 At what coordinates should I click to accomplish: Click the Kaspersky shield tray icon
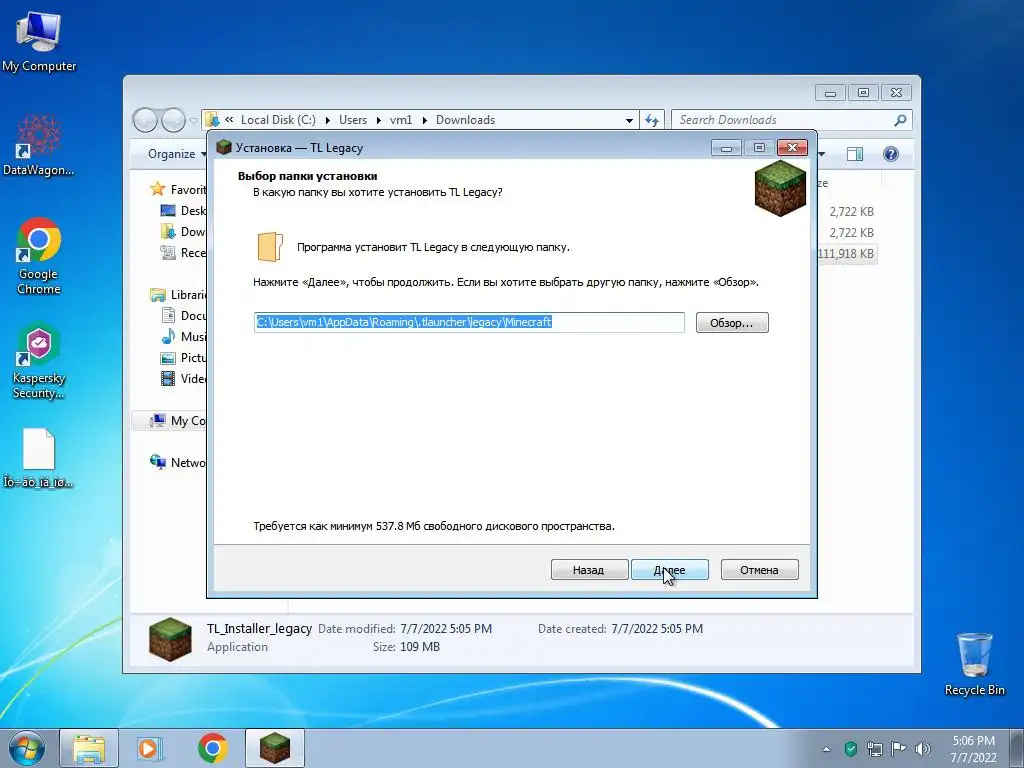click(x=850, y=748)
